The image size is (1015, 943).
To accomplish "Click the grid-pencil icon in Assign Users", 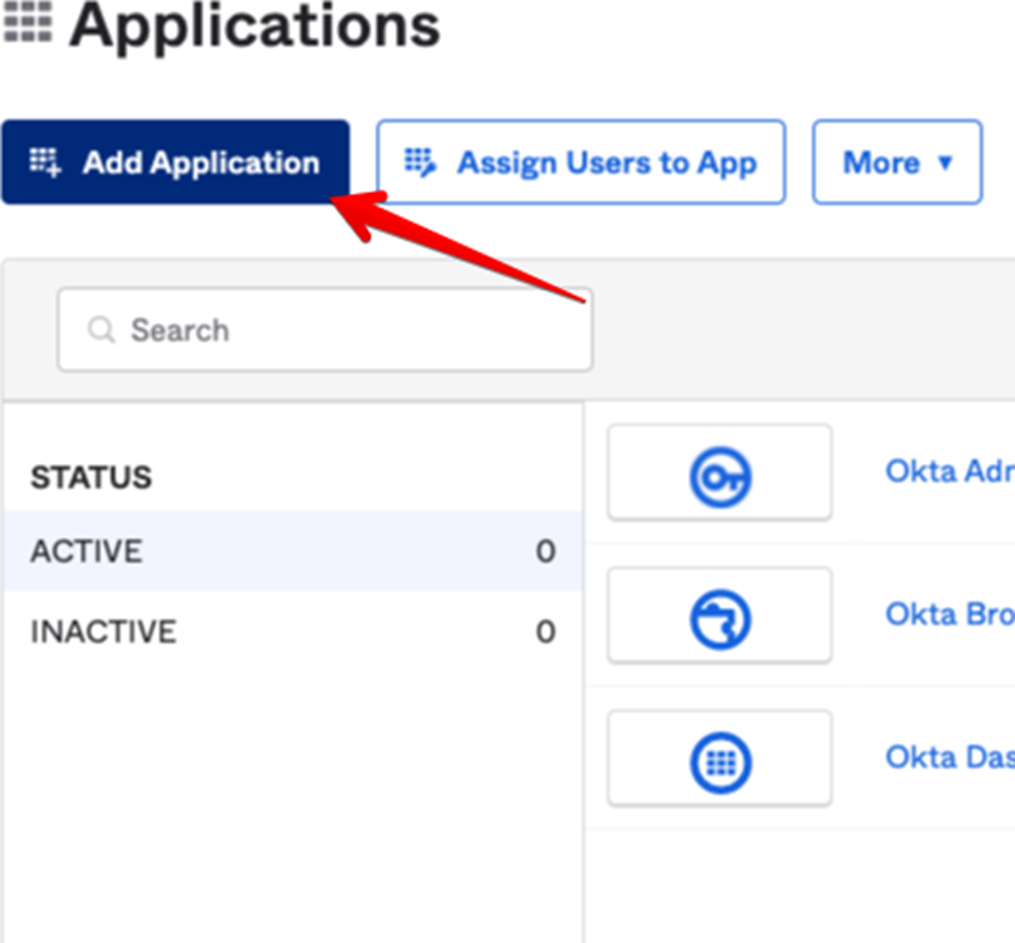I will (420, 162).
